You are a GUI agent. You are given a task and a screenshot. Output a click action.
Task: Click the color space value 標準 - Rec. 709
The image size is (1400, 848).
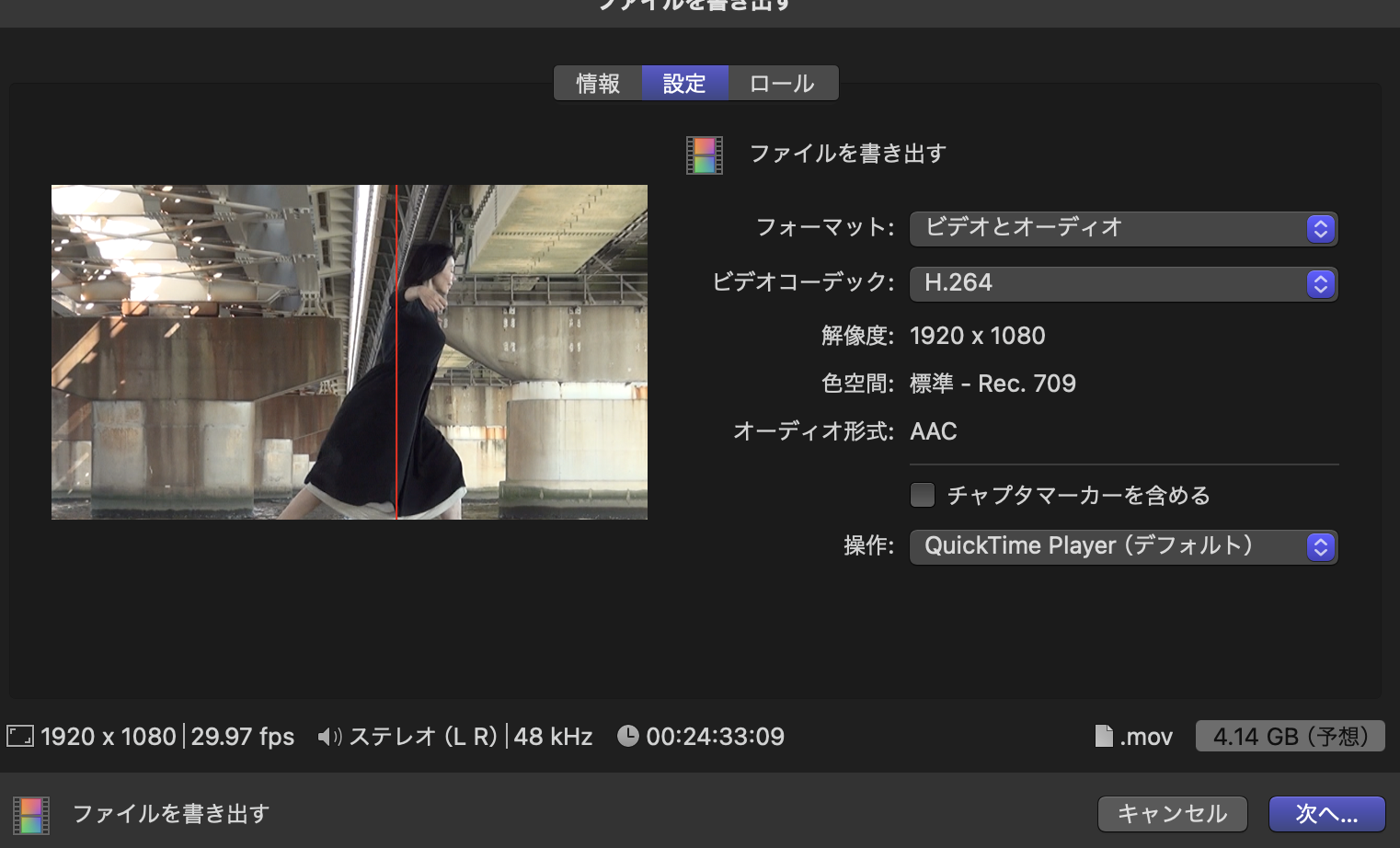pyautogui.click(x=993, y=384)
